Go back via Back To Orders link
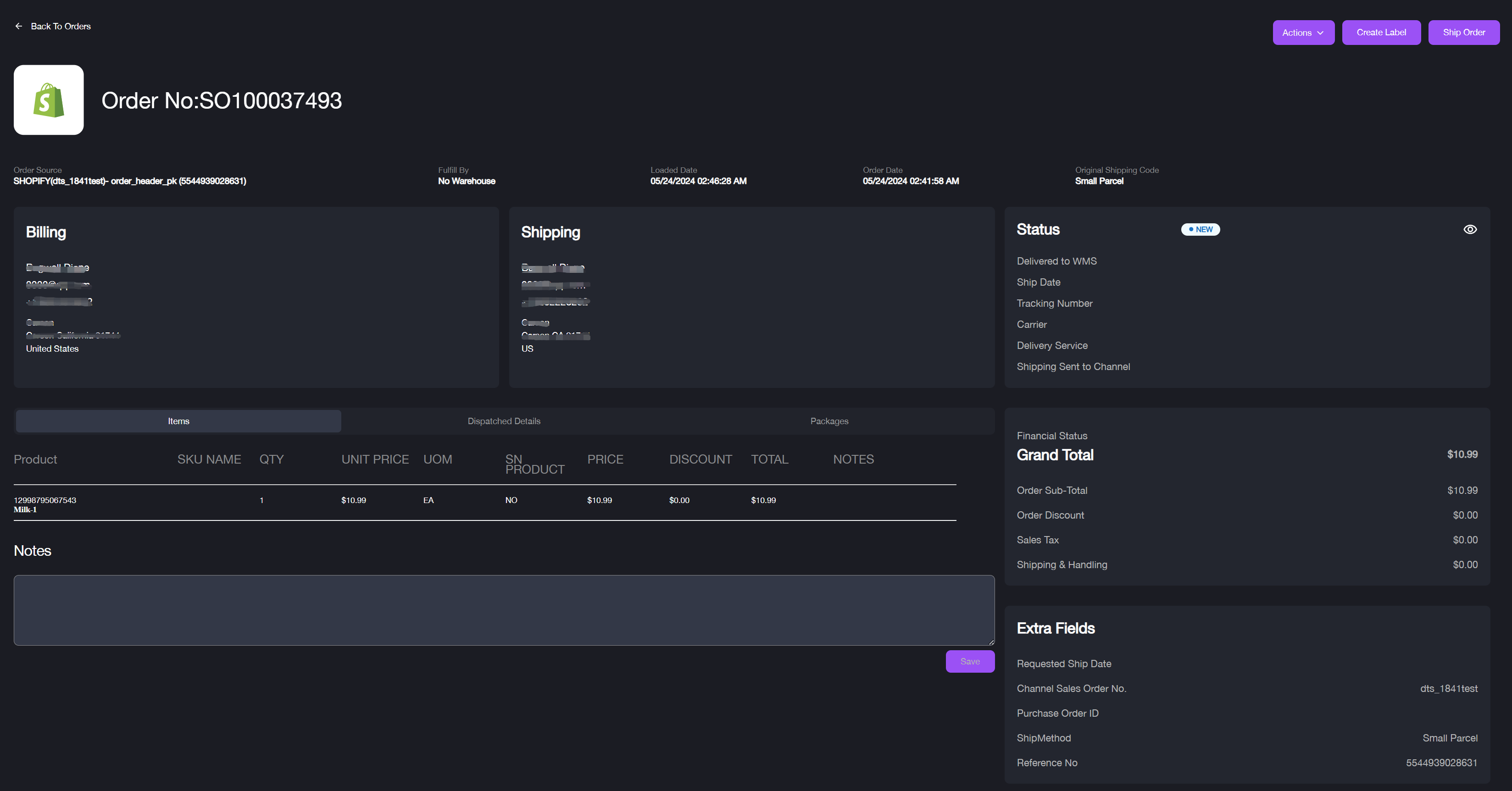1512x791 pixels. pos(61,27)
